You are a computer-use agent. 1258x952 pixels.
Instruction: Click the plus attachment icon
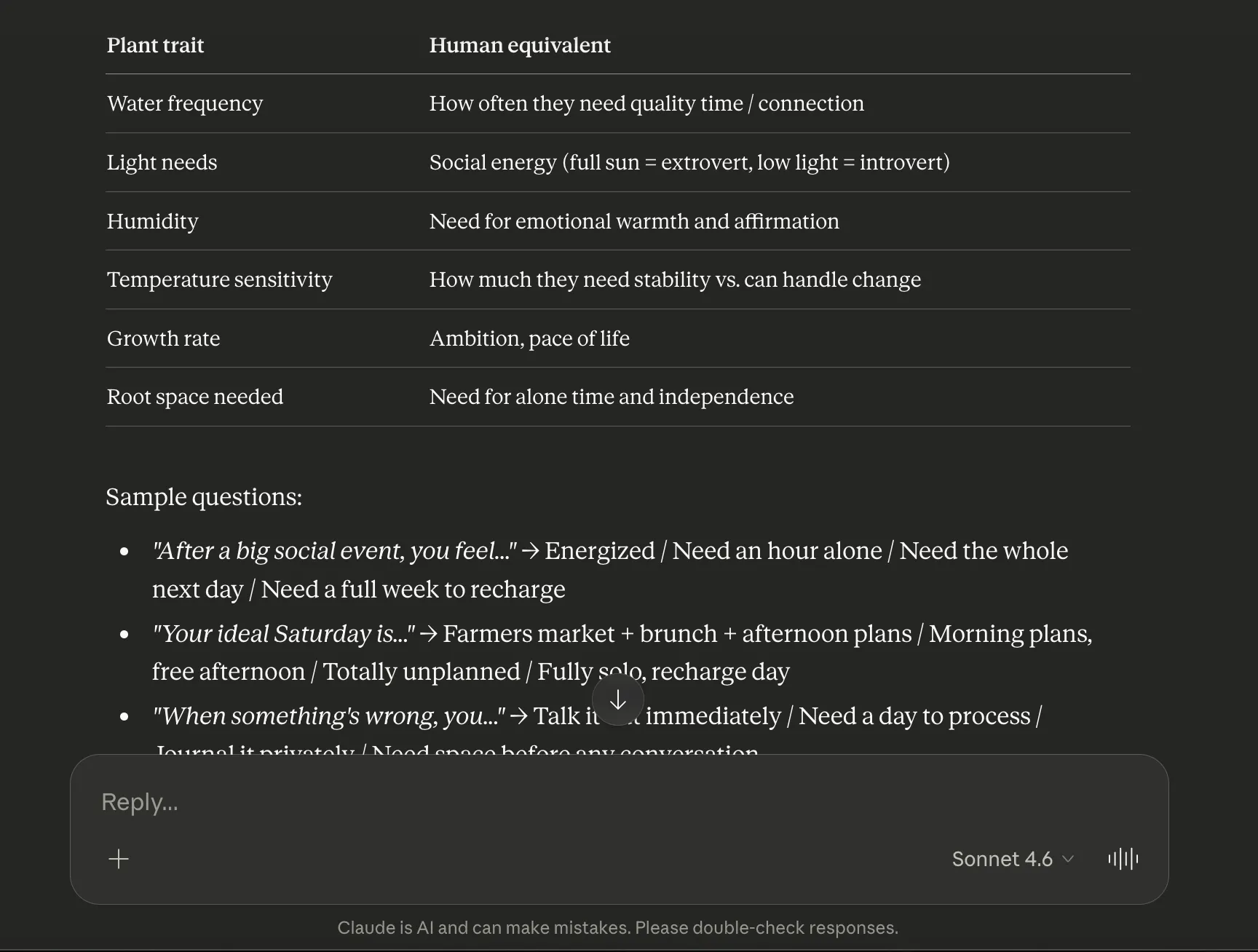119,859
